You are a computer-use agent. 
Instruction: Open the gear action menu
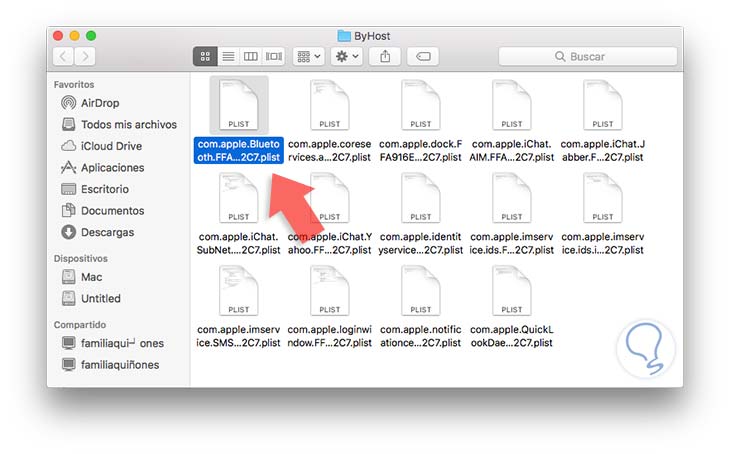pos(347,56)
